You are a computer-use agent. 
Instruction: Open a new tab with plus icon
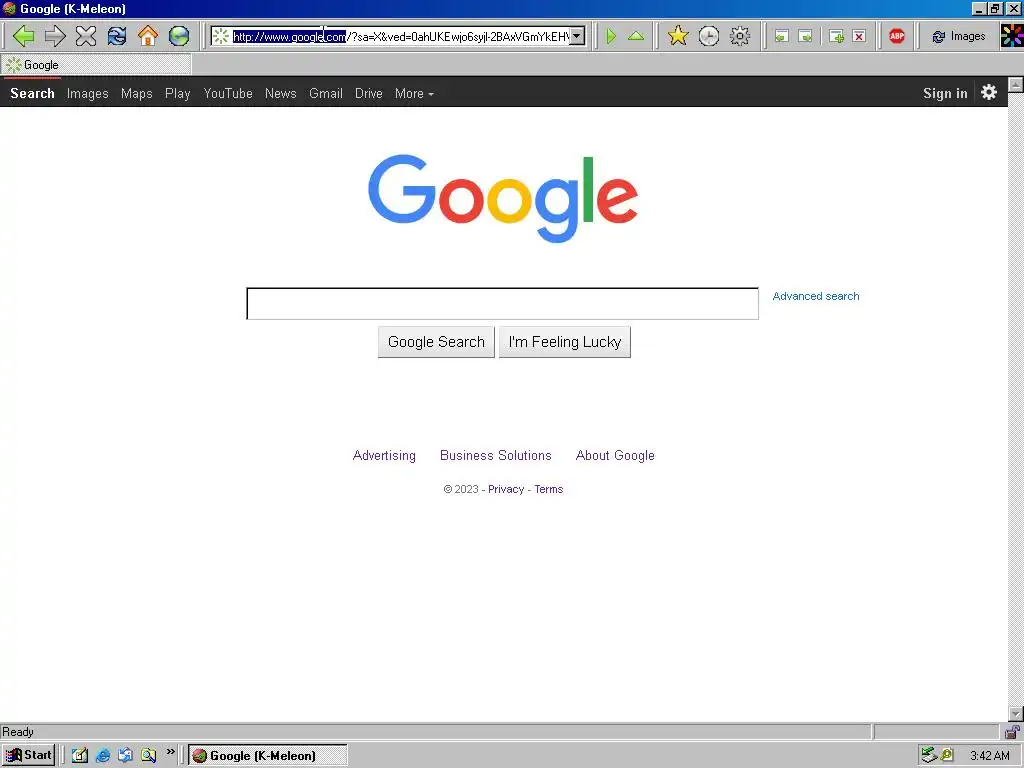point(836,37)
